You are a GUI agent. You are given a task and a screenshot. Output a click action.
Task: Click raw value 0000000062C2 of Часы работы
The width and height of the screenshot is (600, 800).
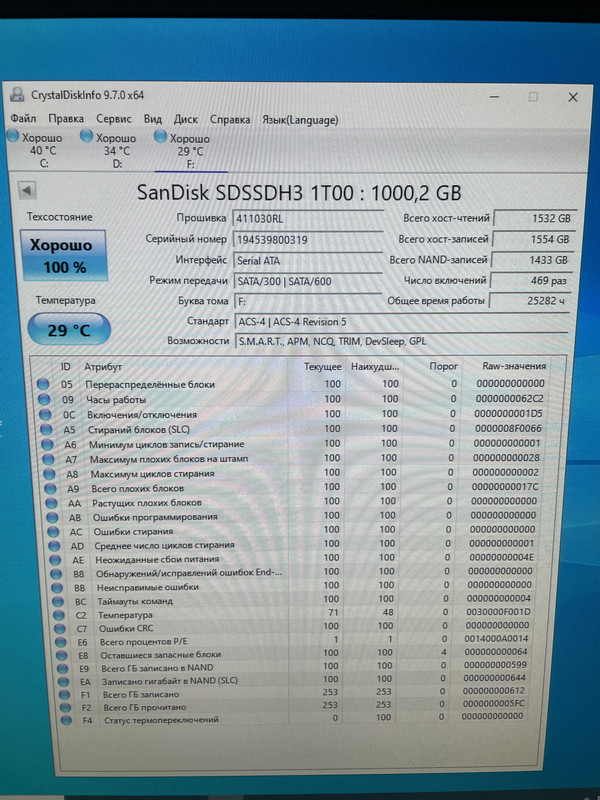pos(509,398)
